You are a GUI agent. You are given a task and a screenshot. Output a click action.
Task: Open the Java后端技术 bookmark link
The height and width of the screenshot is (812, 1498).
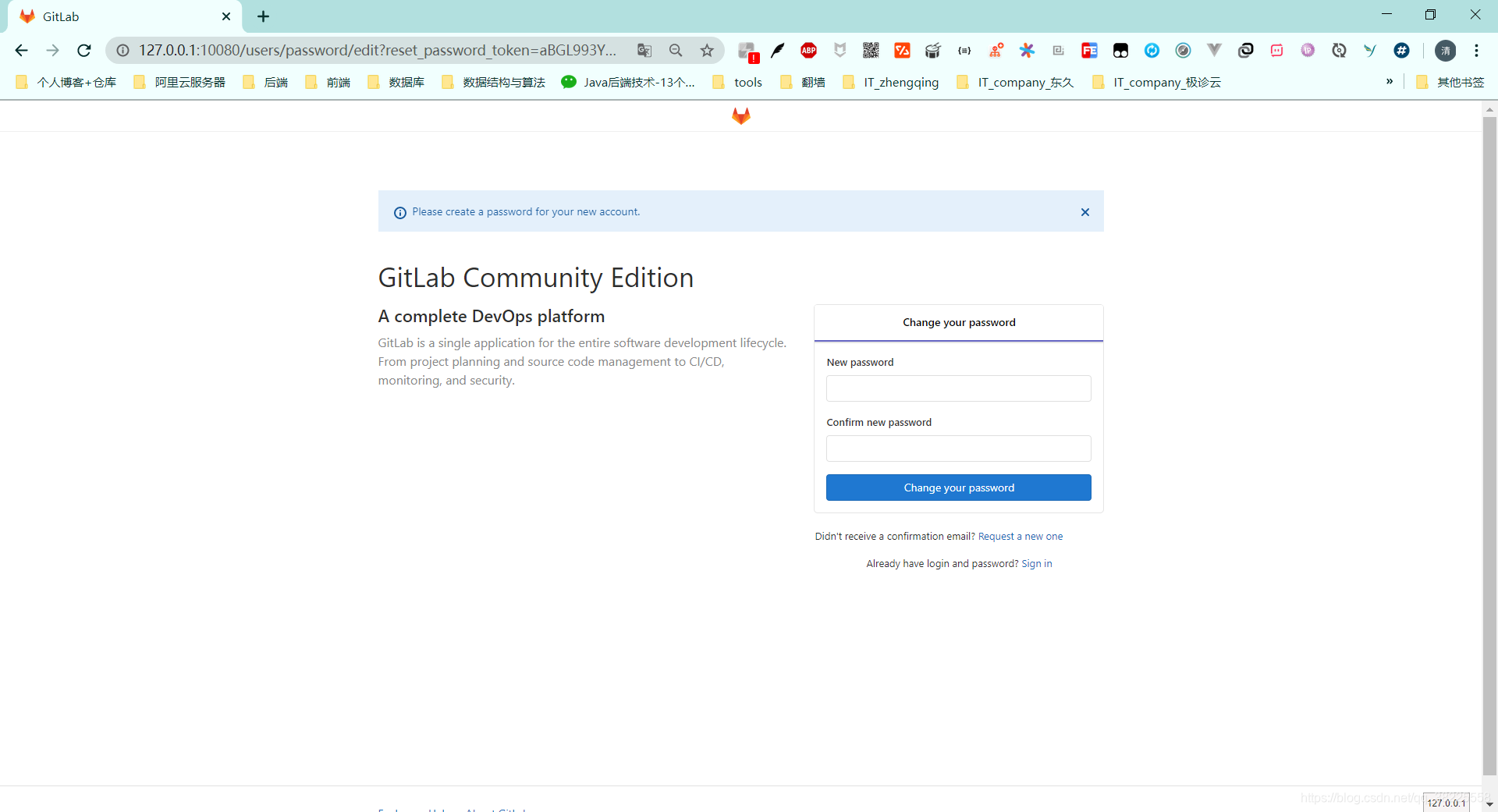[x=628, y=82]
